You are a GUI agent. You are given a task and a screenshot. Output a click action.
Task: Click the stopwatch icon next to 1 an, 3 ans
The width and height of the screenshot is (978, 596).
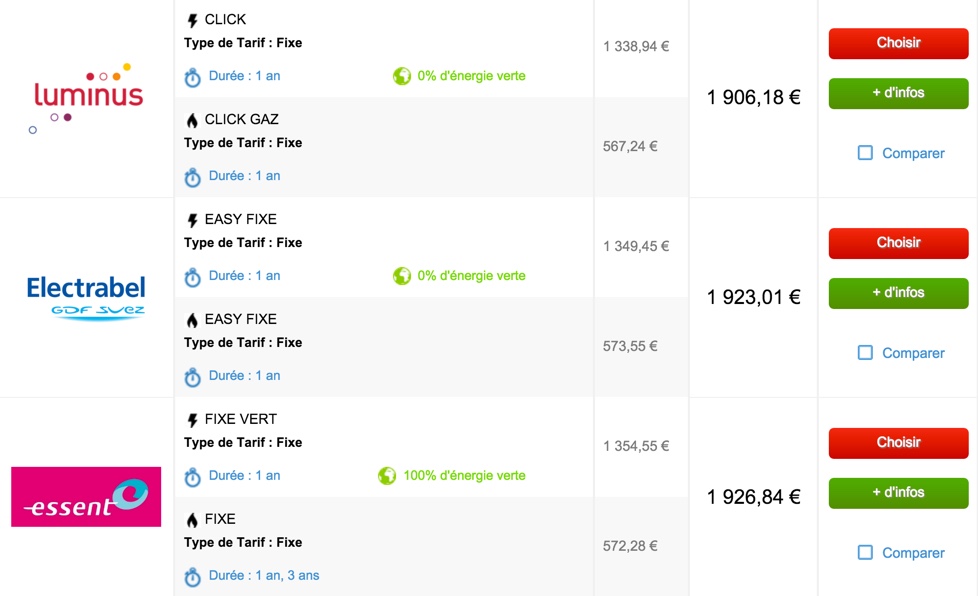tap(193, 577)
